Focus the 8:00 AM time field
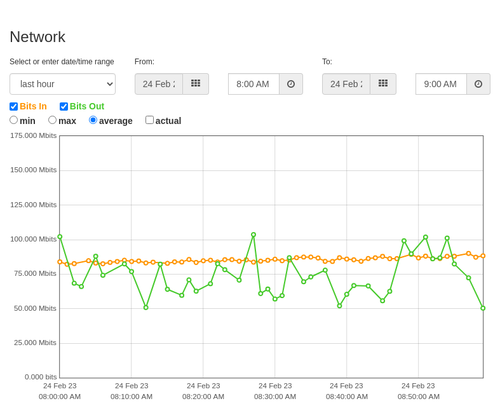 [x=254, y=84]
